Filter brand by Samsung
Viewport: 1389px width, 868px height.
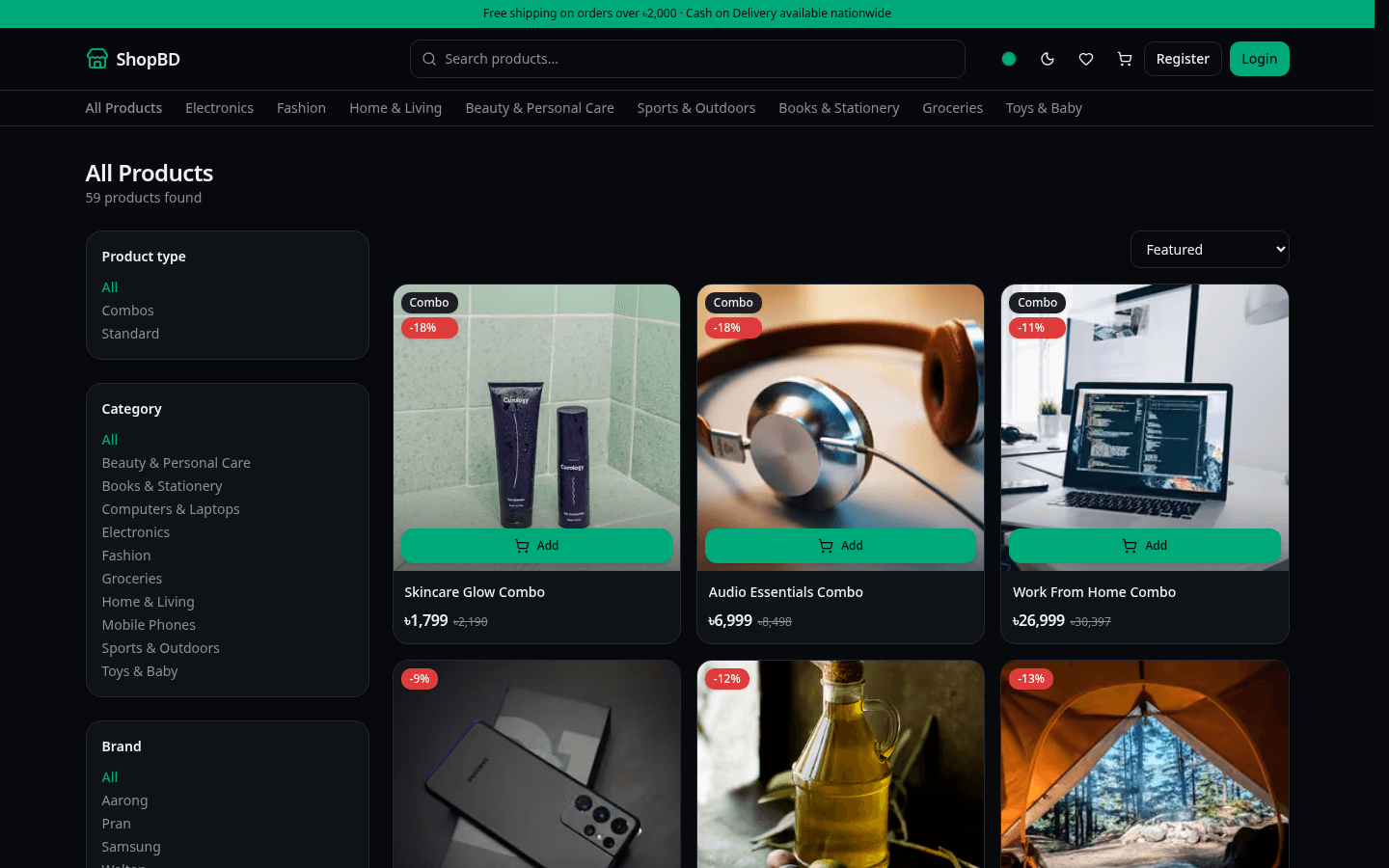tap(131, 847)
